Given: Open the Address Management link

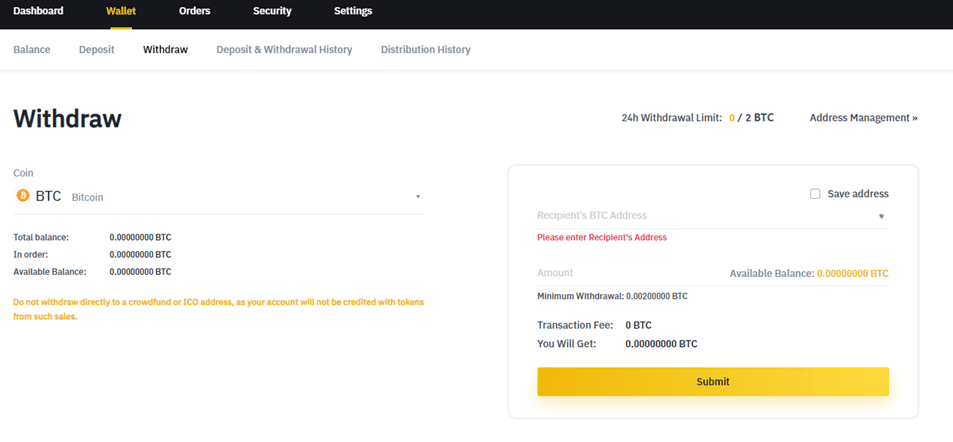Looking at the screenshot, I should [864, 118].
